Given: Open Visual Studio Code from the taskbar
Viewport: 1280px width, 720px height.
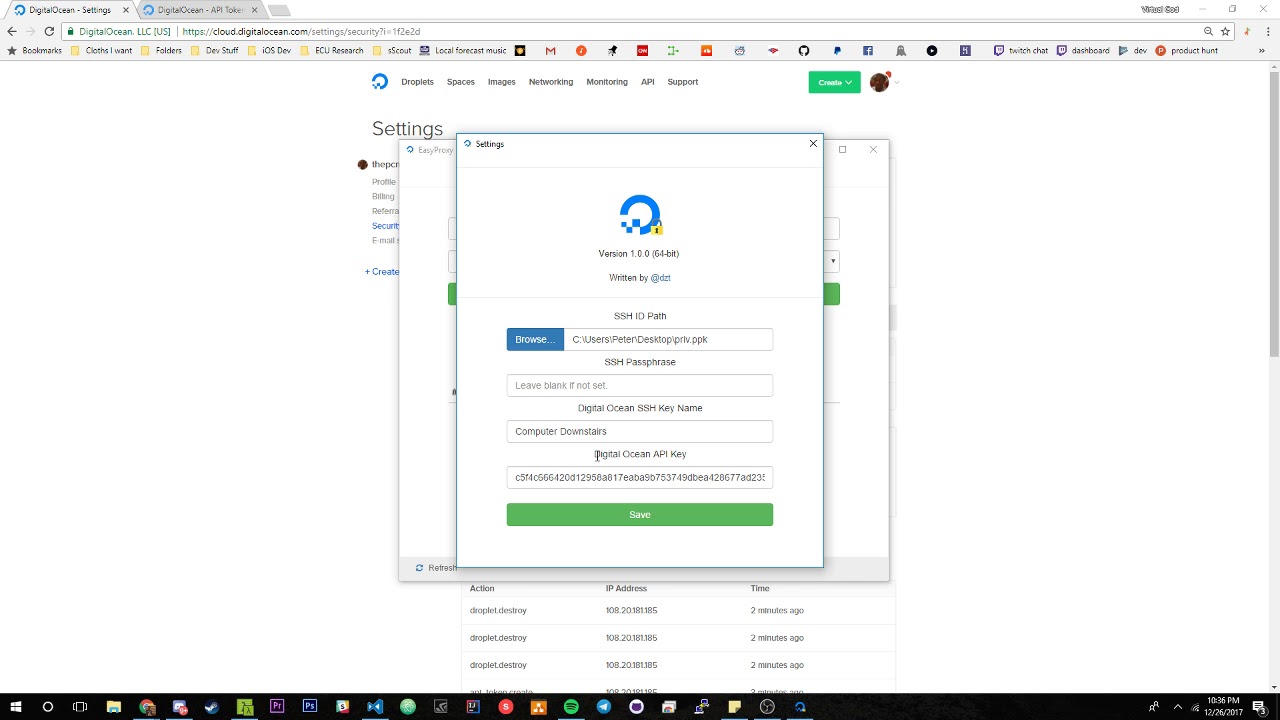Looking at the screenshot, I should click(375, 707).
